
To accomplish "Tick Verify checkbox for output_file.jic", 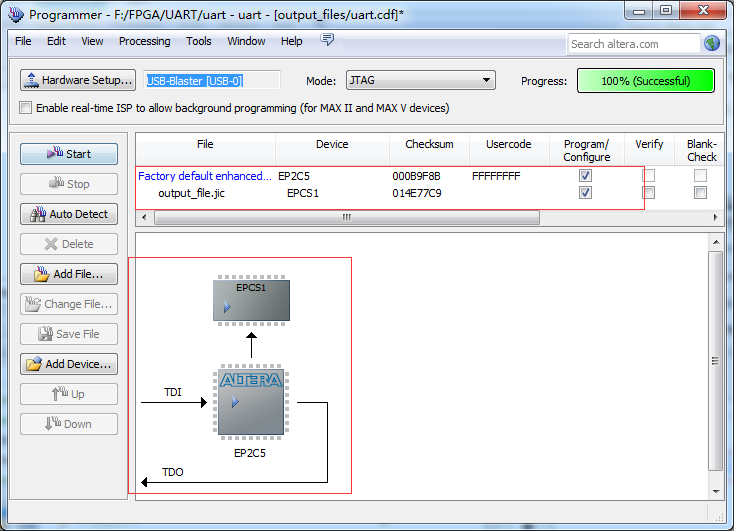I will point(648,192).
